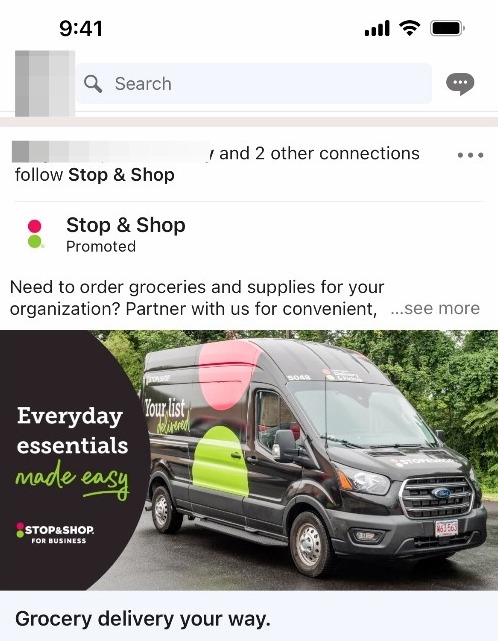Viewport: 498px width, 641px height.
Task: Tap the Wi-Fi status icon
Action: pyautogui.click(x=410, y=28)
